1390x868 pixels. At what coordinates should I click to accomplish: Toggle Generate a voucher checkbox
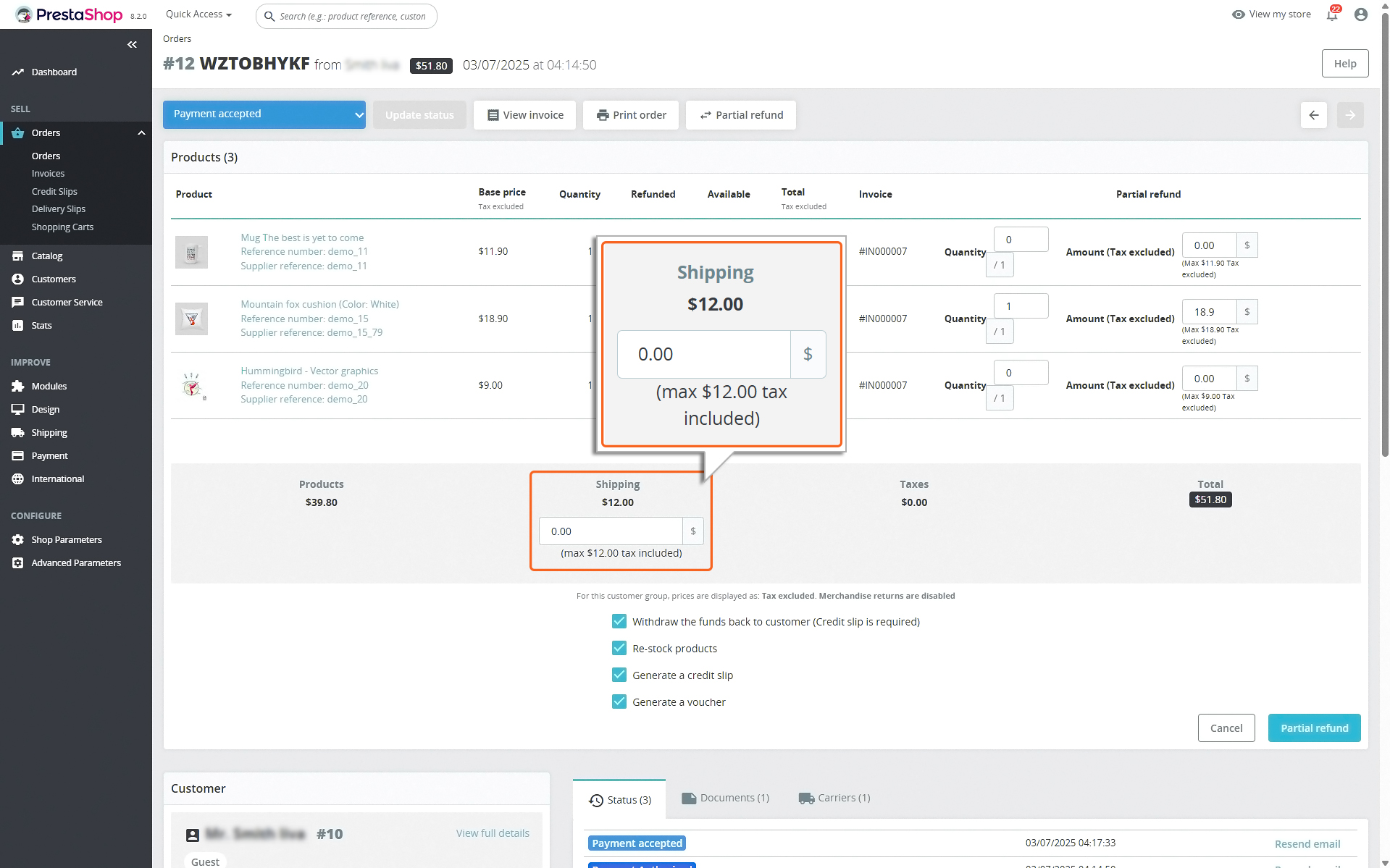point(619,701)
